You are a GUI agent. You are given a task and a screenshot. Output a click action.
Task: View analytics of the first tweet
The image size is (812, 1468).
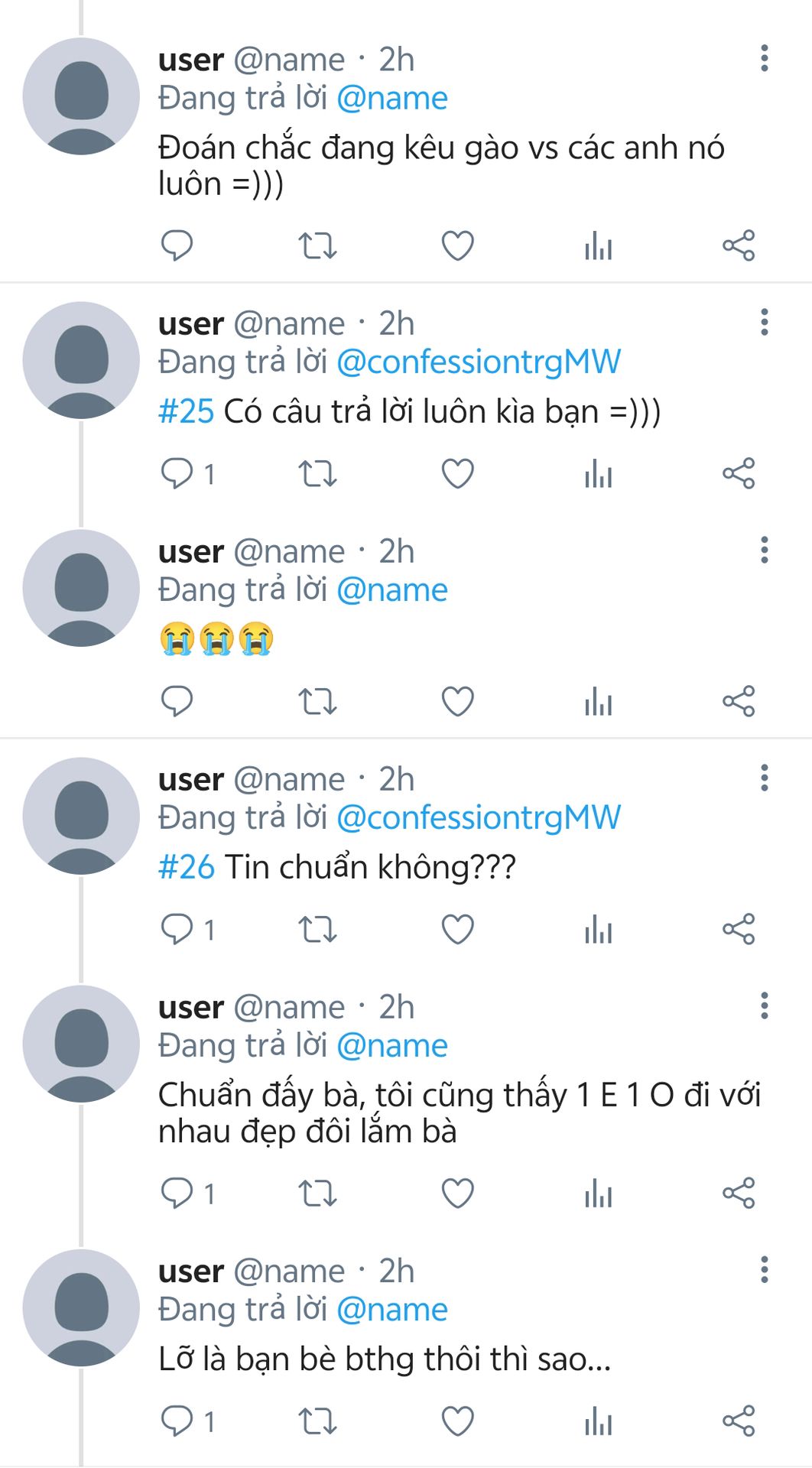(x=598, y=246)
